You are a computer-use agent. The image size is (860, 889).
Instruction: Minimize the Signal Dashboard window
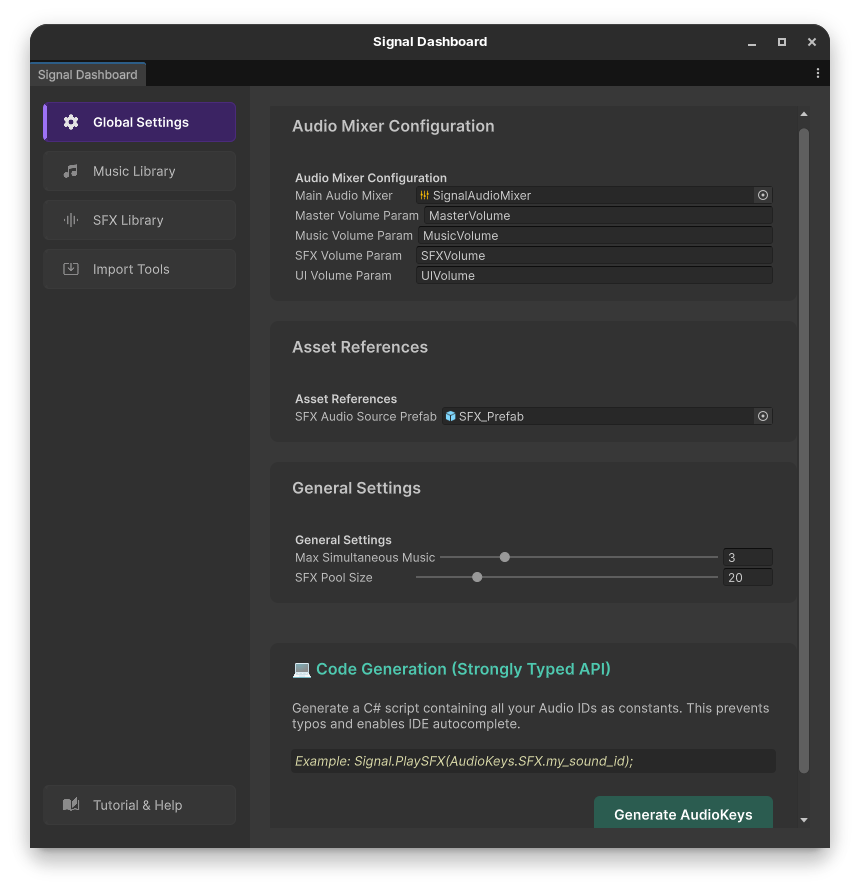pos(752,42)
